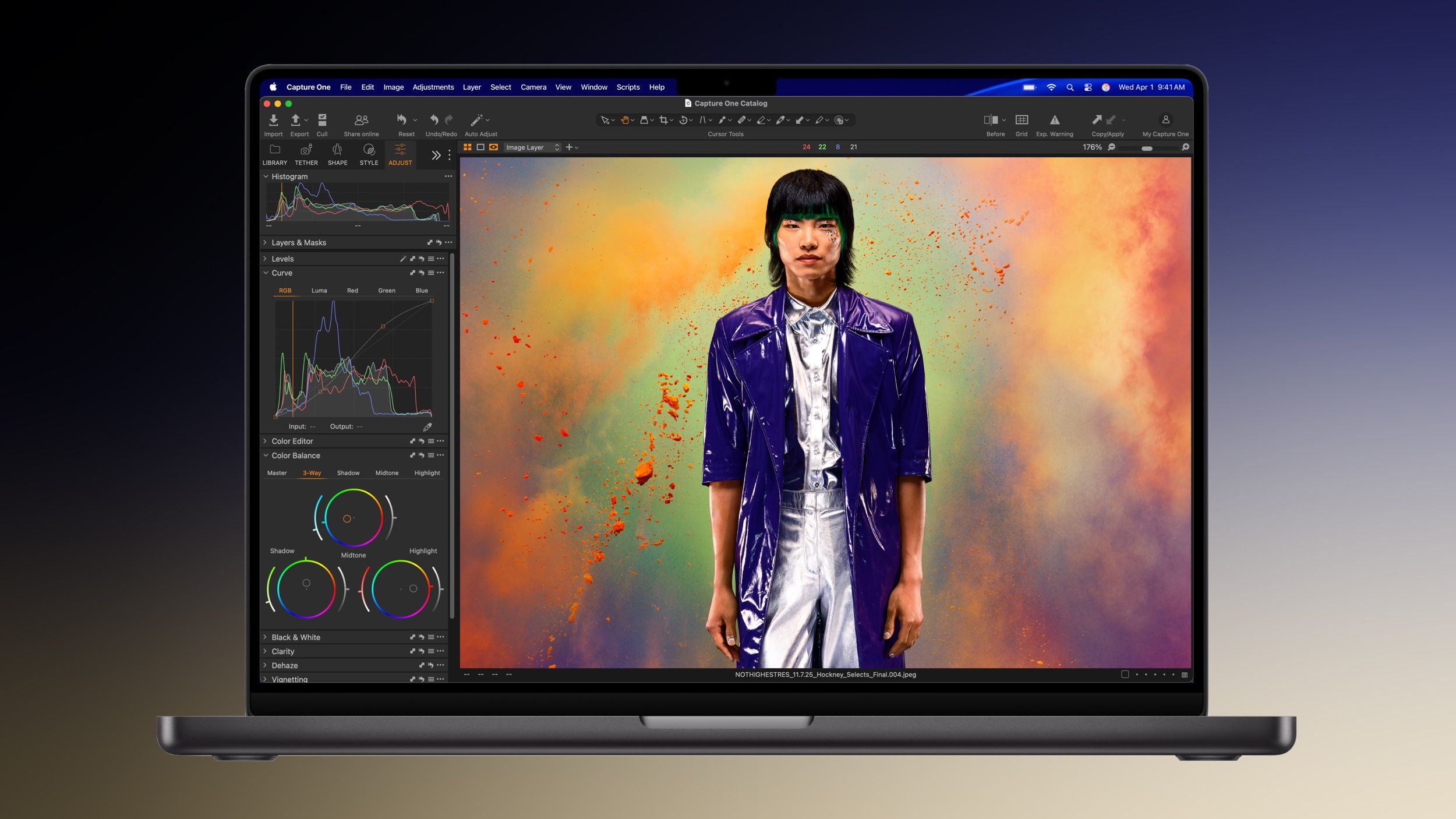
Task: Collapse the Curve panel
Action: tap(266, 273)
